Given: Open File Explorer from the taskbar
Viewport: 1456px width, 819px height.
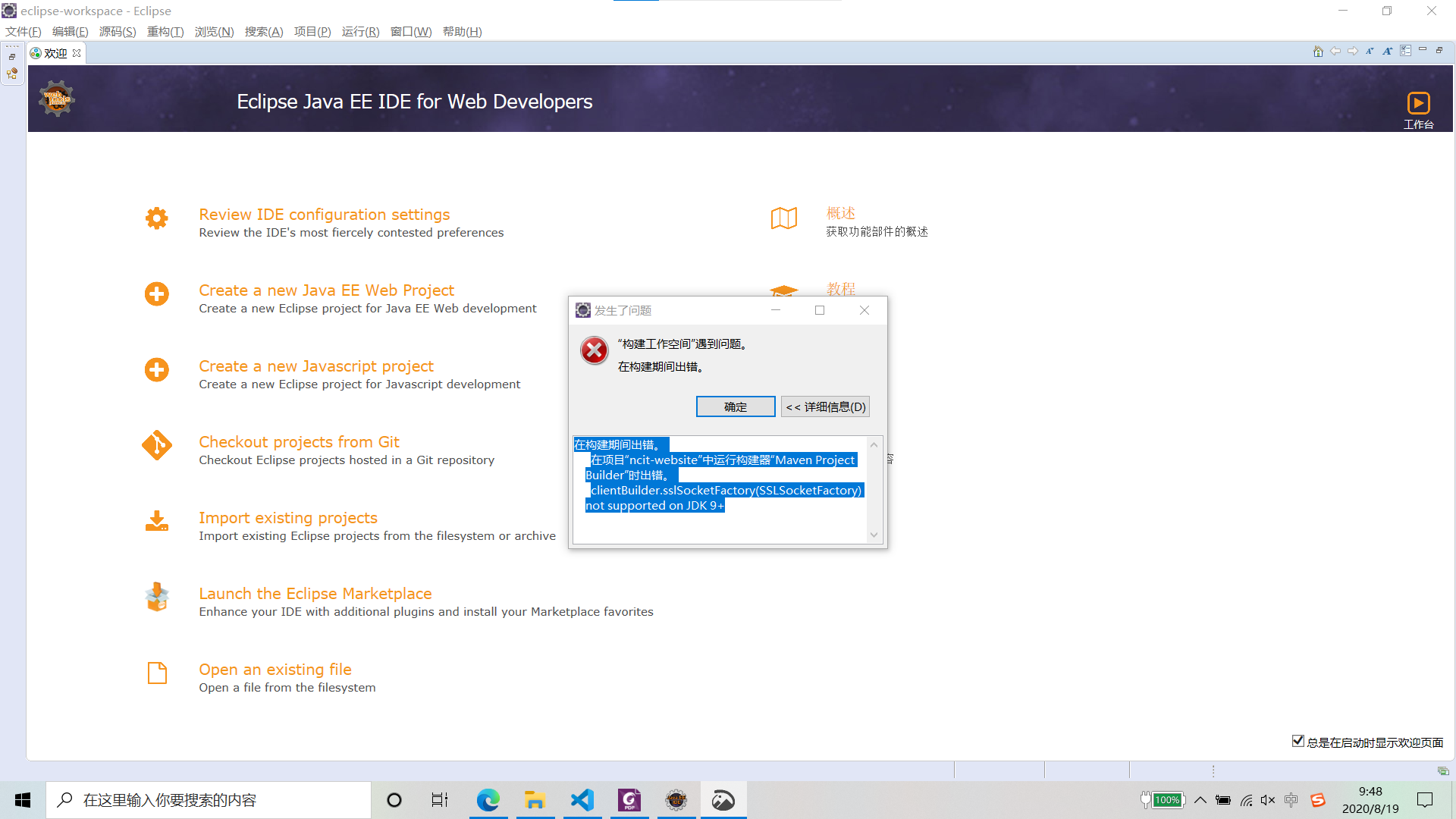Looking at the screenshot, I should click(x=535, y=800).
